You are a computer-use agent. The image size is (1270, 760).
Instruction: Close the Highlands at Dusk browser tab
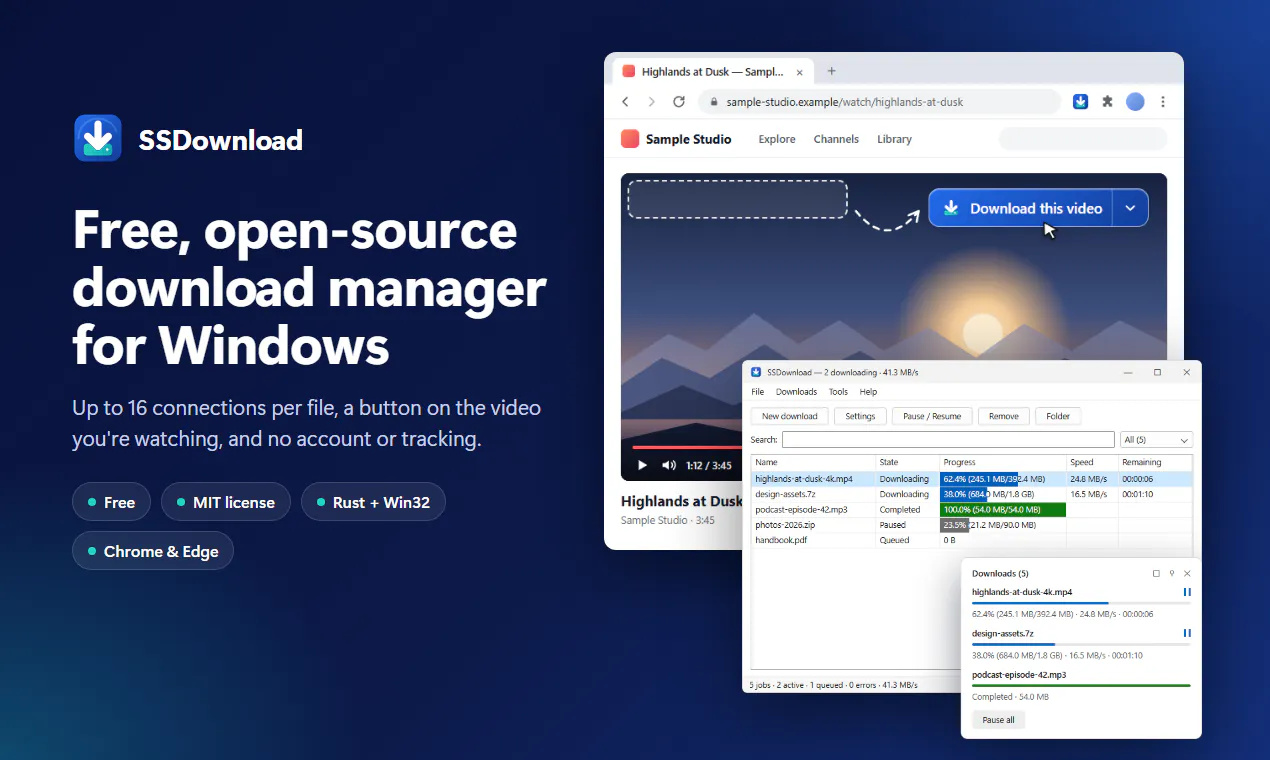click(x=799, y=71)
